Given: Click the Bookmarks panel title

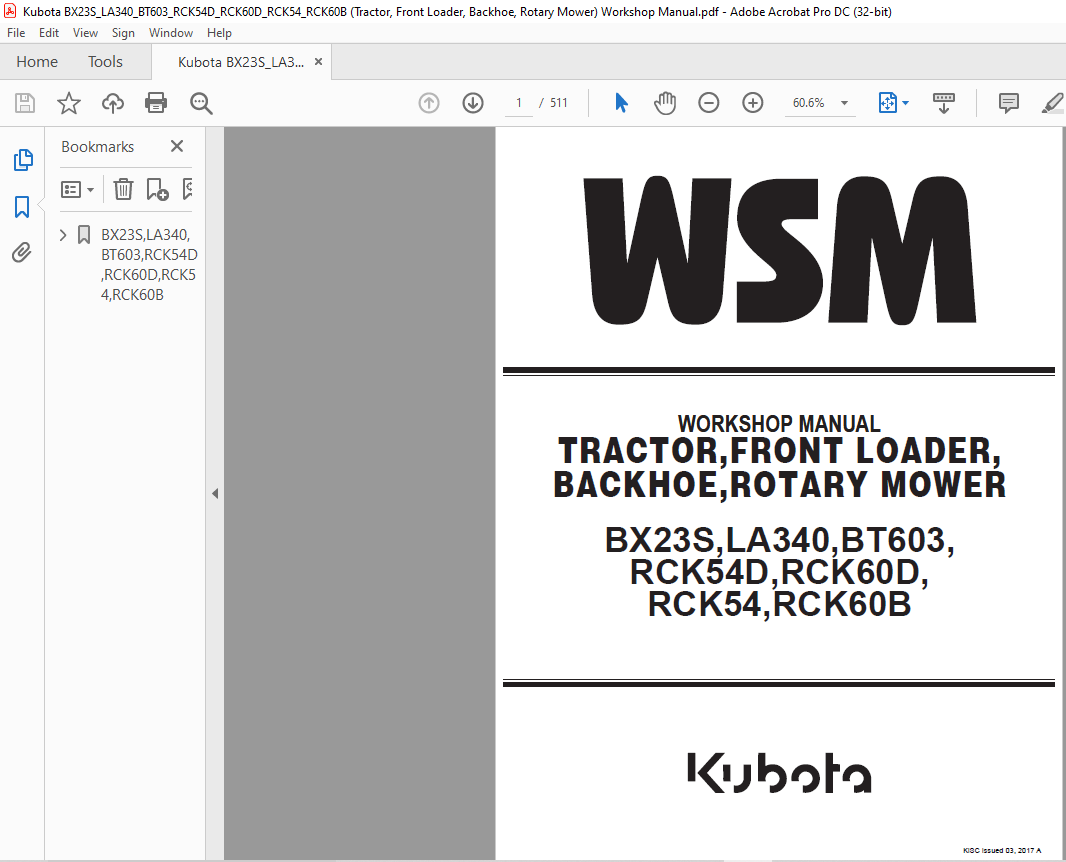Looking at the screenshot, I should tap(97, 147).
